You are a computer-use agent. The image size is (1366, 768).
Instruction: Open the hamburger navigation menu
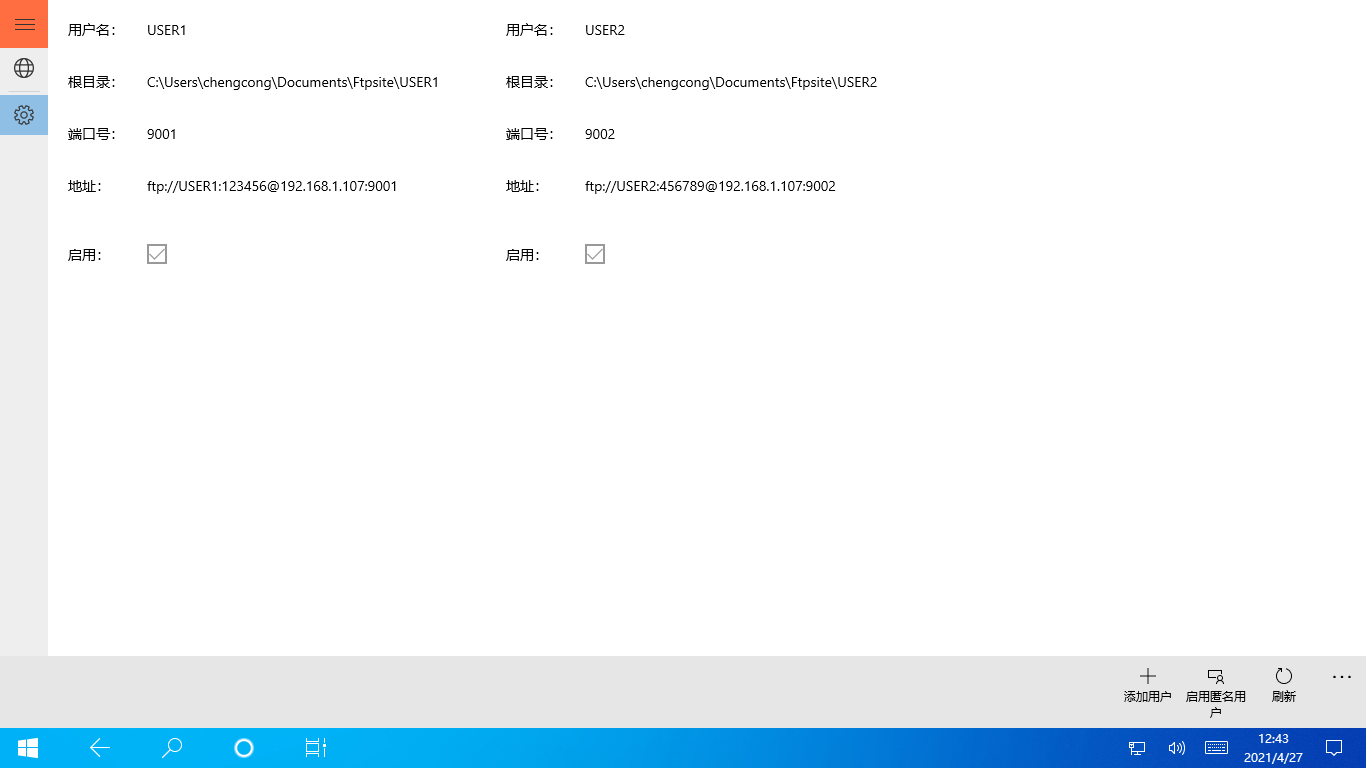click(x=24, y=24)
